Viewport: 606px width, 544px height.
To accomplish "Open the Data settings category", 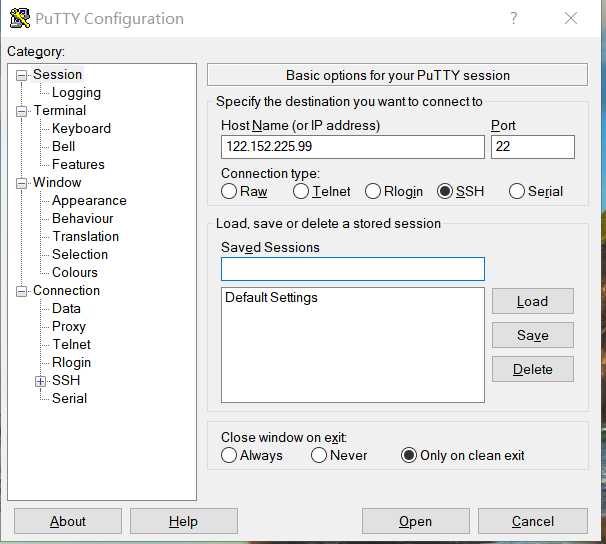I will [66, 308].
